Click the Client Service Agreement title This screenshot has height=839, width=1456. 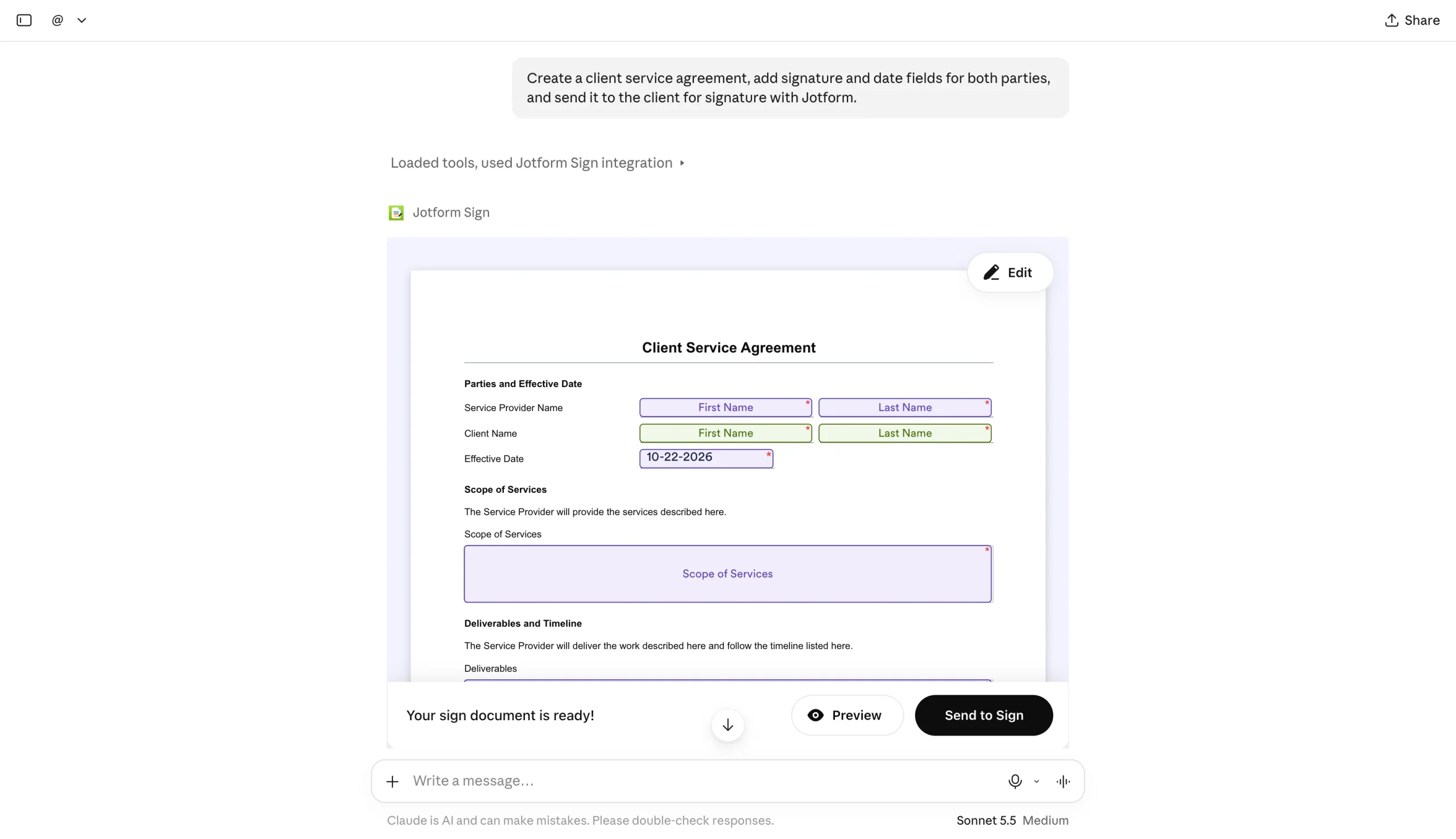coord(729,347)
